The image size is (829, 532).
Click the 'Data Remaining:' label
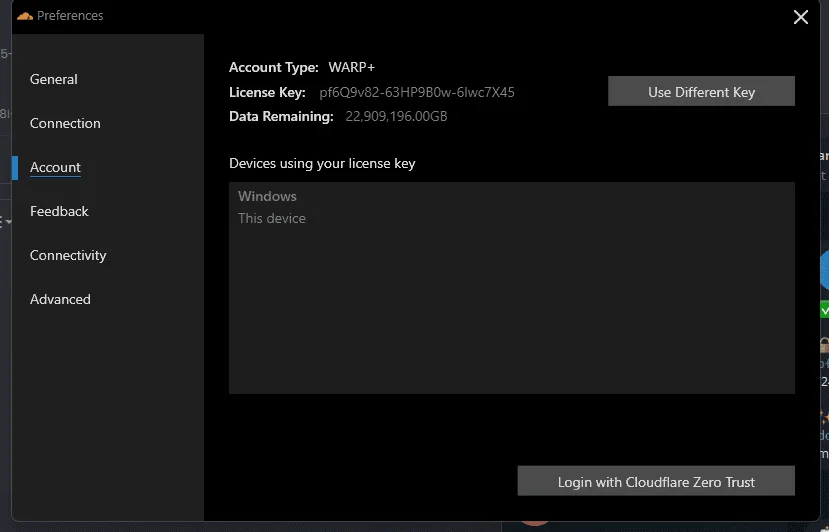281,116
